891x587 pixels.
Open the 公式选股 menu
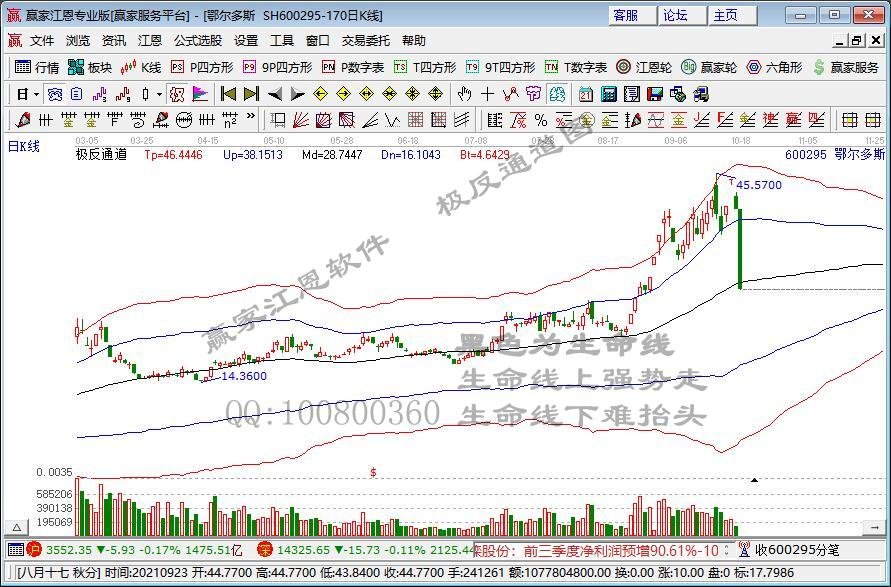[x=198, y=41]
